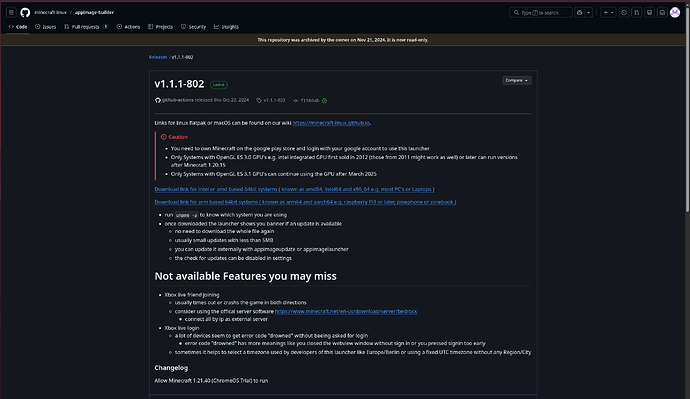The height and width of the screenshot is (399, 690).
Task: Click the archived repository notice banner
Action: coord(343,40)
